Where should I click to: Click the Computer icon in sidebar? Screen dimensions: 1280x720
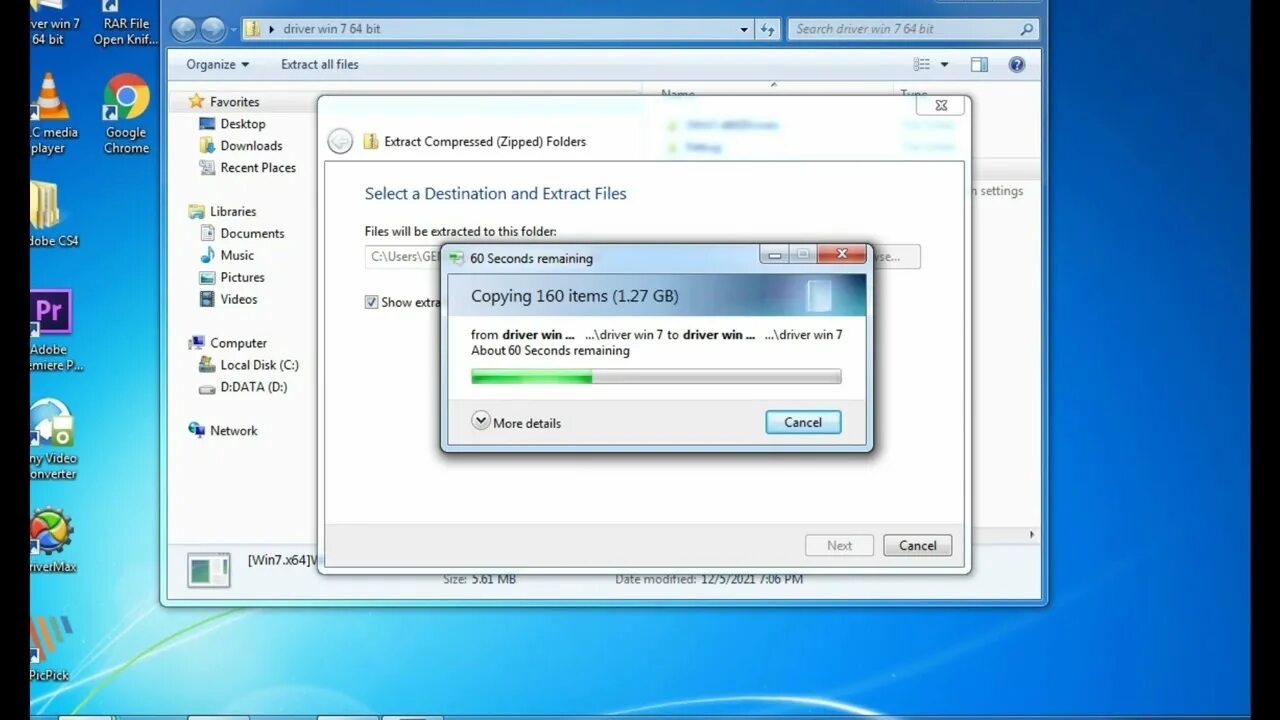[196, 343]
